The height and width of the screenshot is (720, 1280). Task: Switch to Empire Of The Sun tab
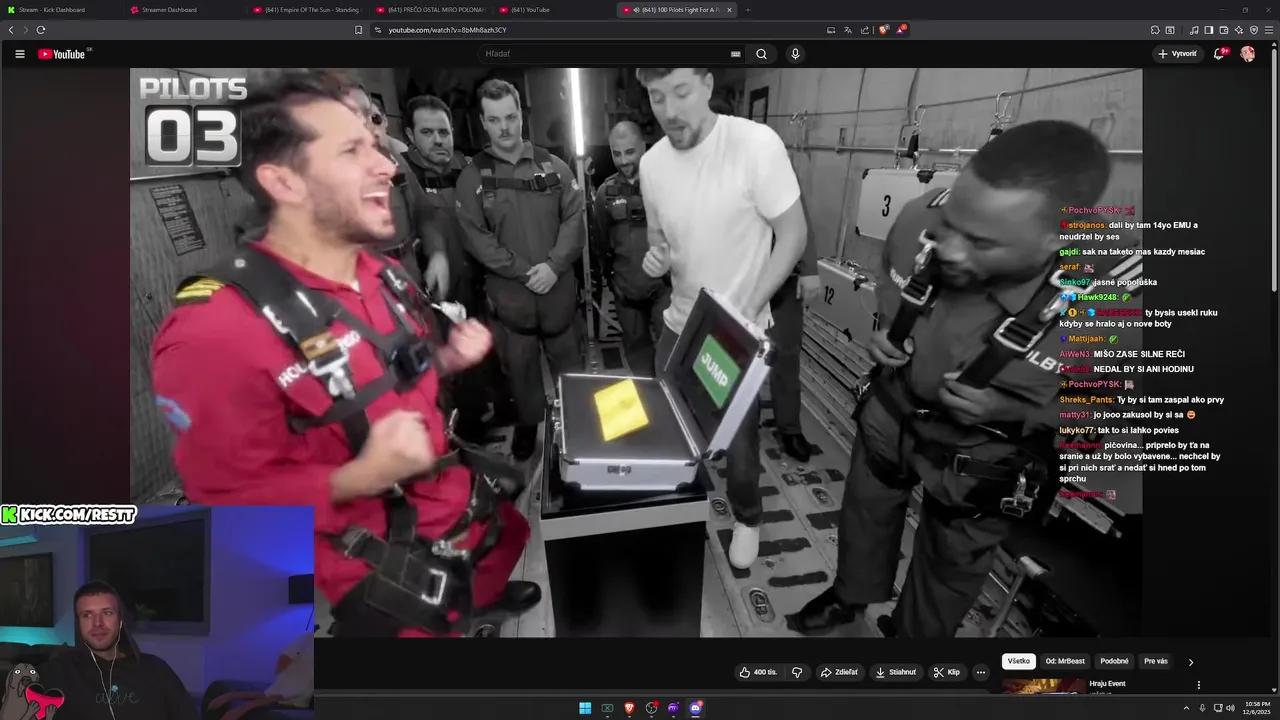tap(307, 10)
